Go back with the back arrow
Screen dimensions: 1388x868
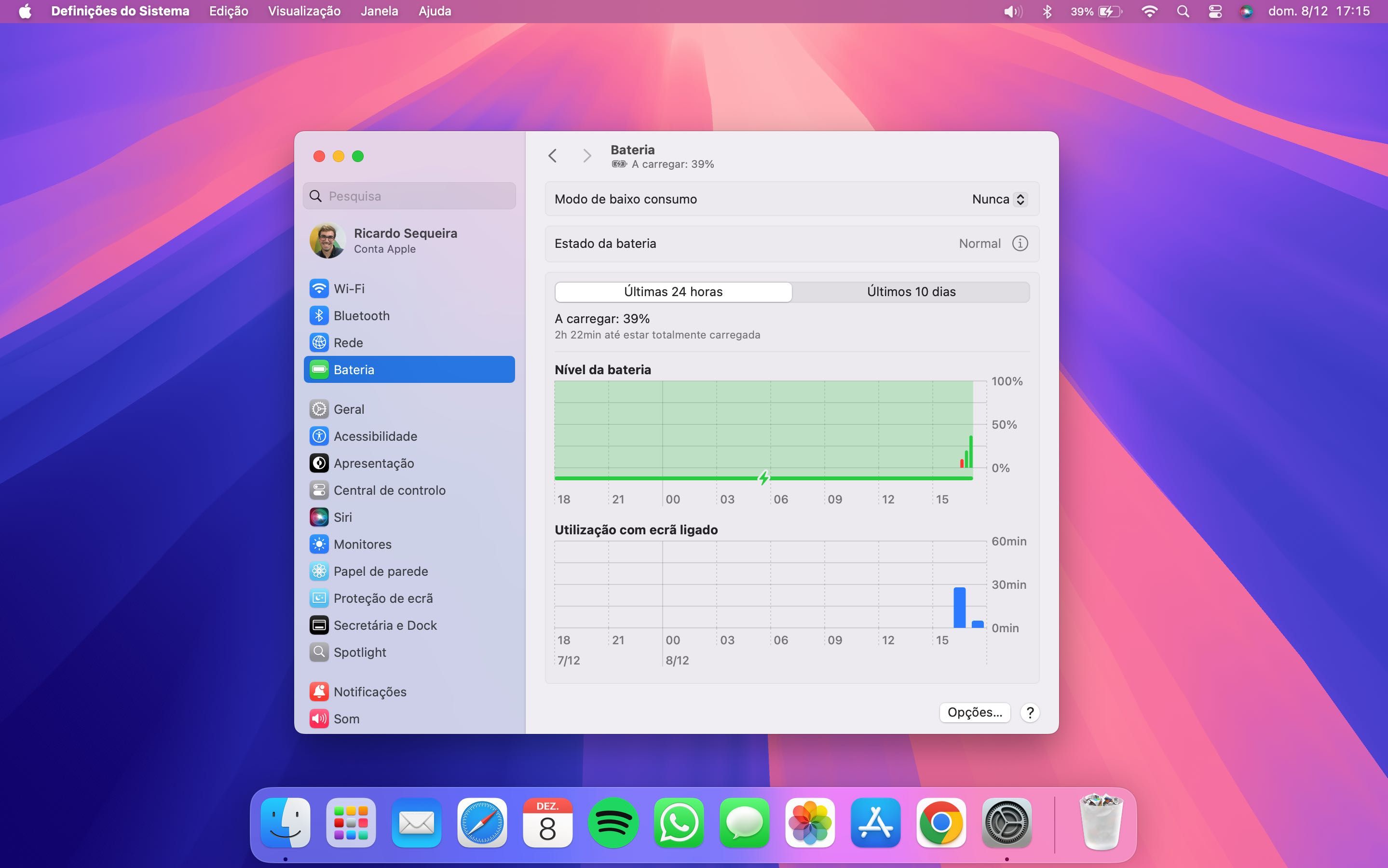click(552, 156)
